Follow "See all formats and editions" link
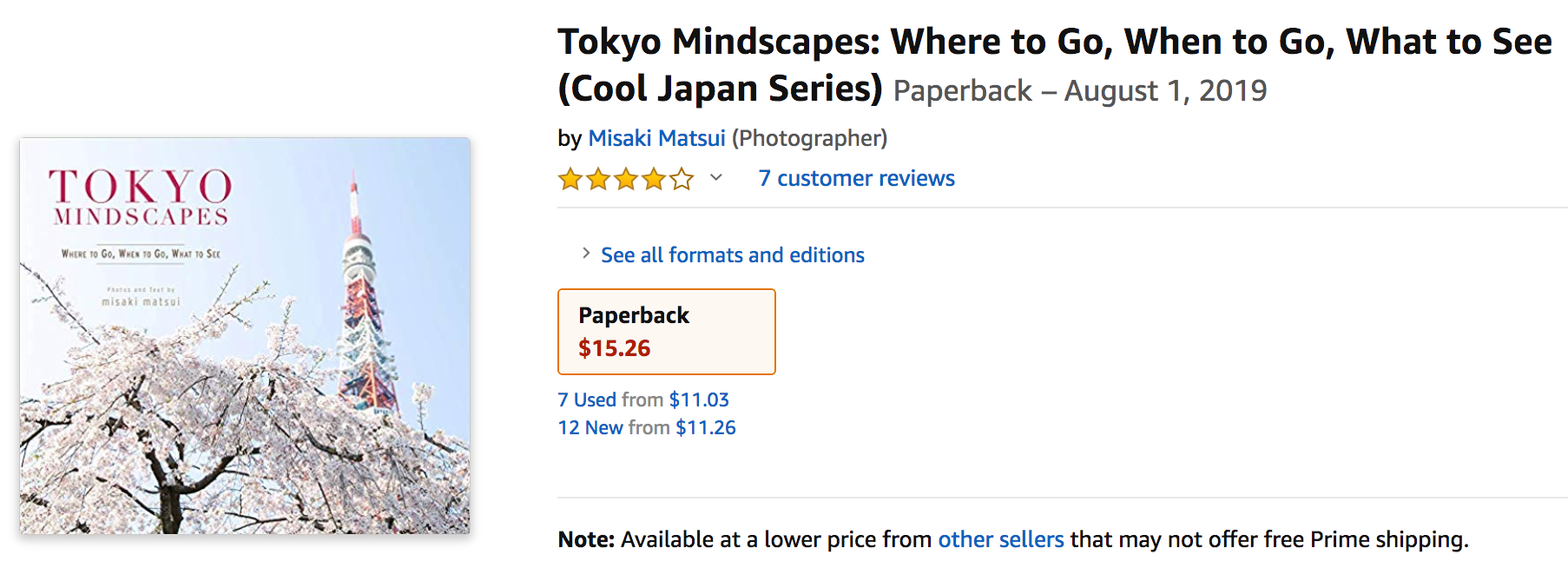The height and width of the screenshot is (568, 1568). click(x=732, y=255)
